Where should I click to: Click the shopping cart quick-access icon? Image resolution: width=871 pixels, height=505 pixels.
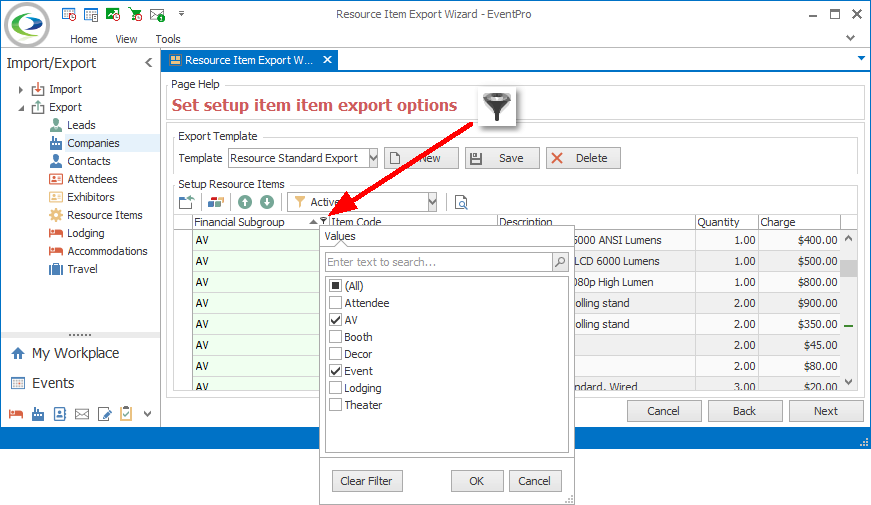click(x=135, y=14)
